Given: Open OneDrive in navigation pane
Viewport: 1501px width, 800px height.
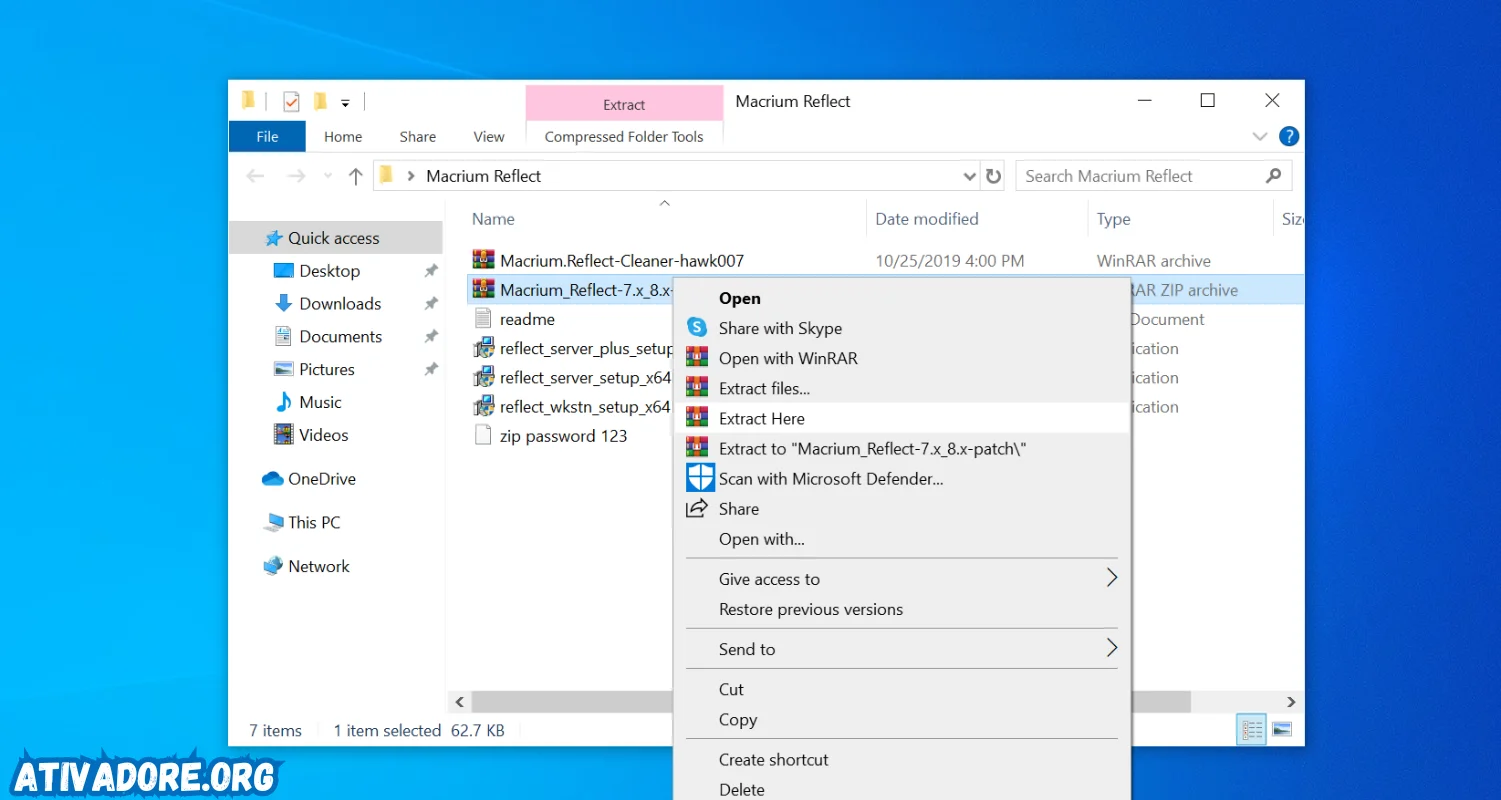Looking at the screenshot, I should [322, 478].
